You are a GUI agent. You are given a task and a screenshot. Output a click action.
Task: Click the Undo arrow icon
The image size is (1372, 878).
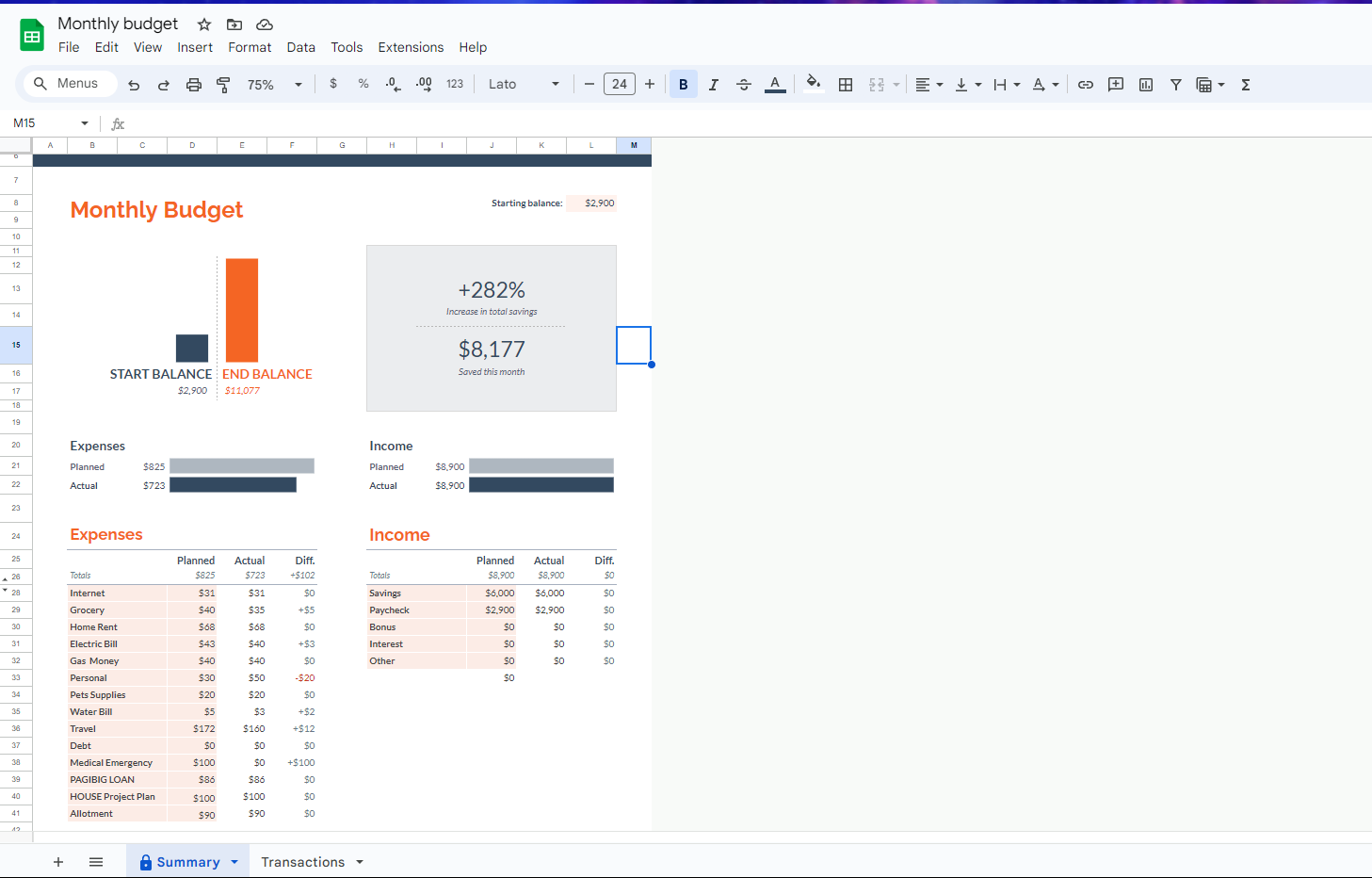point(134,85)
